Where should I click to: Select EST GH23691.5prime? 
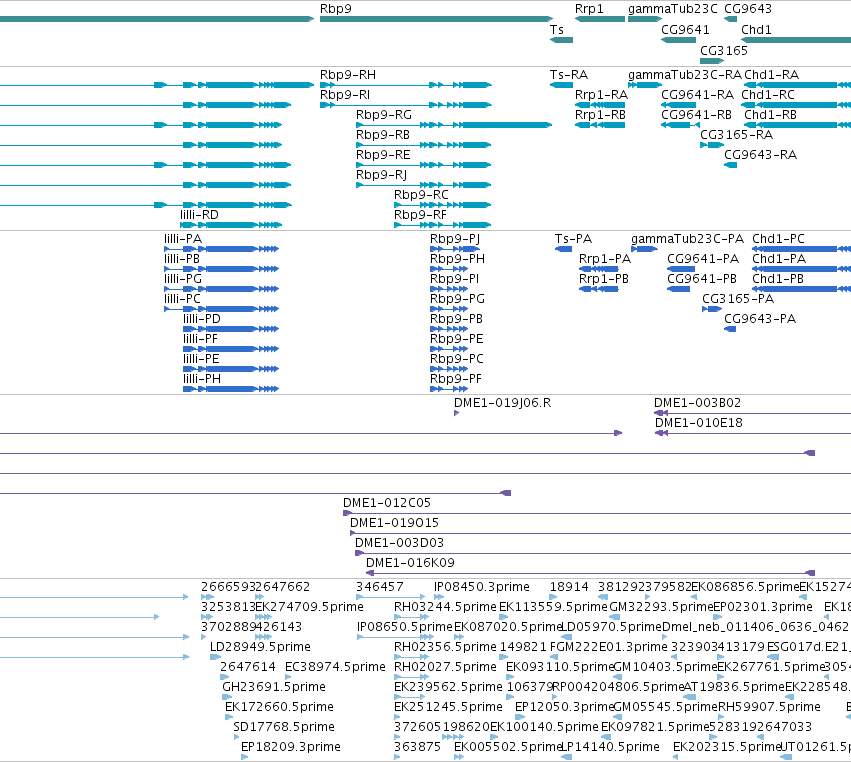point(274,687)
